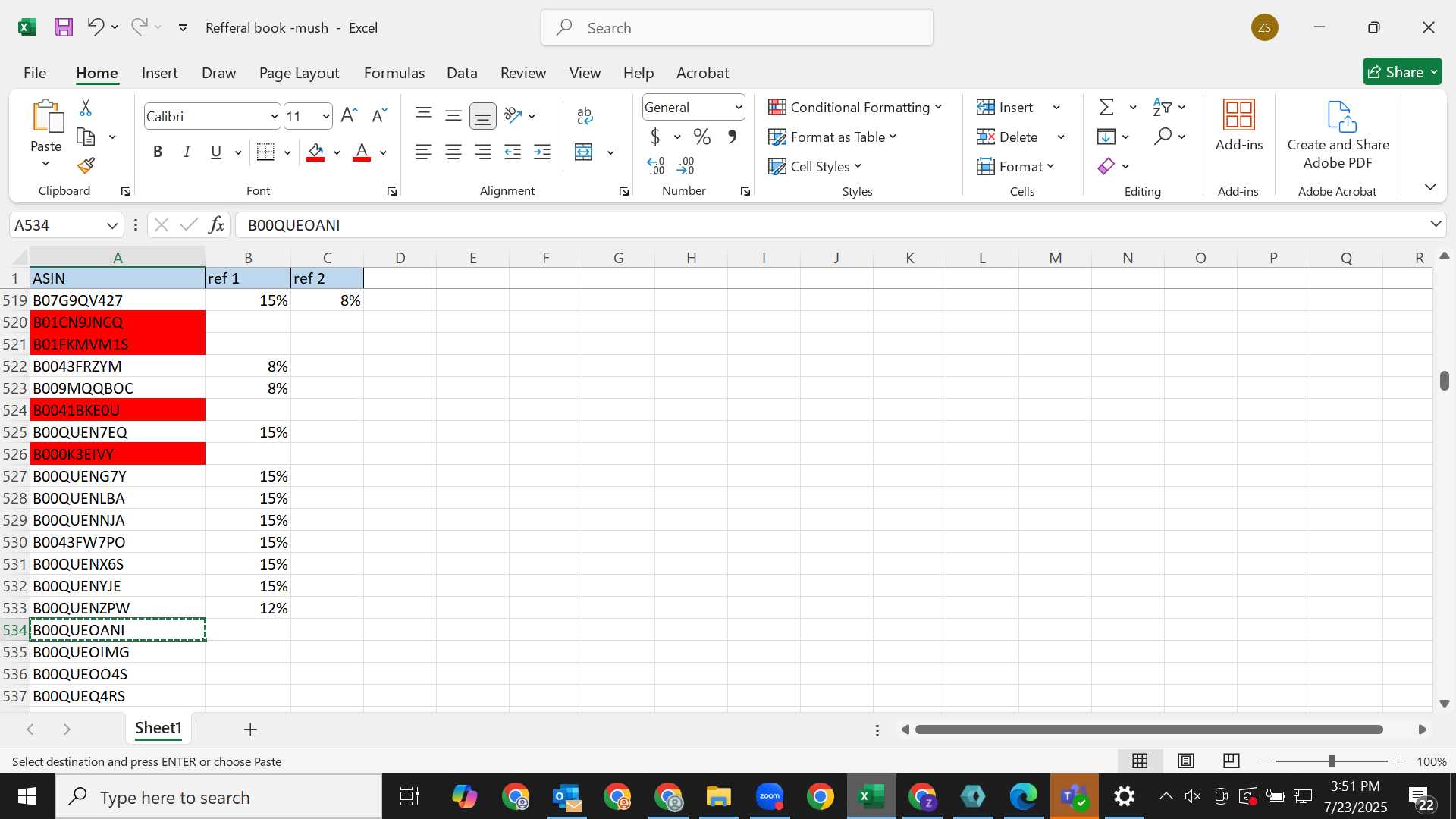The height and width of the screenshot is (819, 1456).
Task: Apply Percent Style formatting
Action: [x=702, y=136]
